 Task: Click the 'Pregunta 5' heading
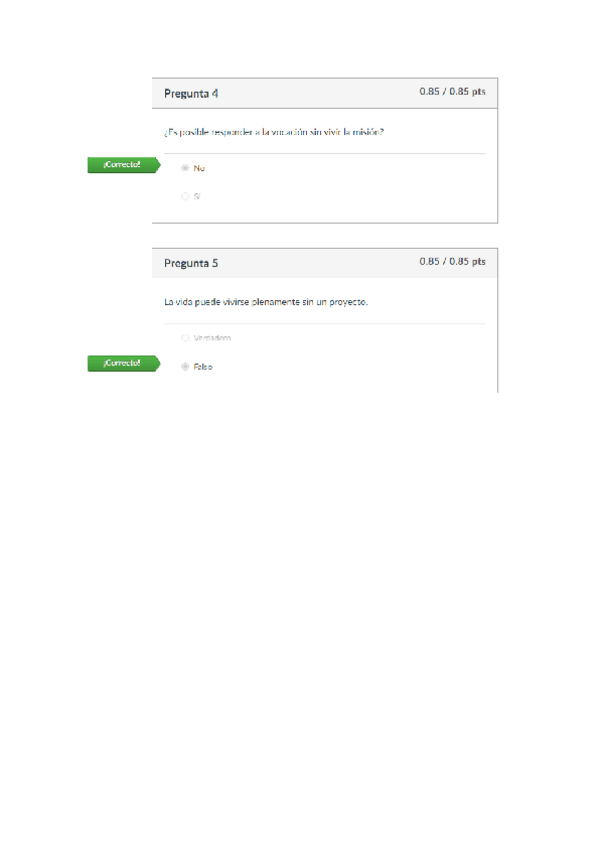[191, 263]
